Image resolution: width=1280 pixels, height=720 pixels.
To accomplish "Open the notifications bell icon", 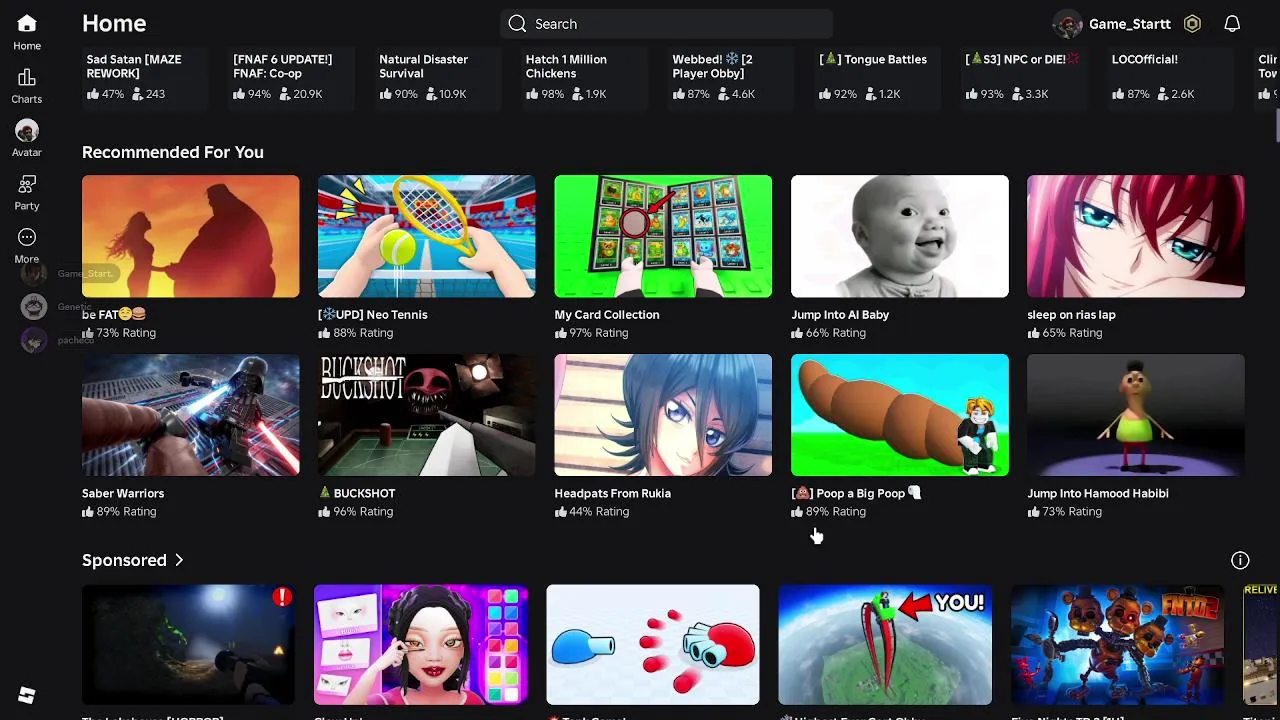I will [x=1232, y=24].
